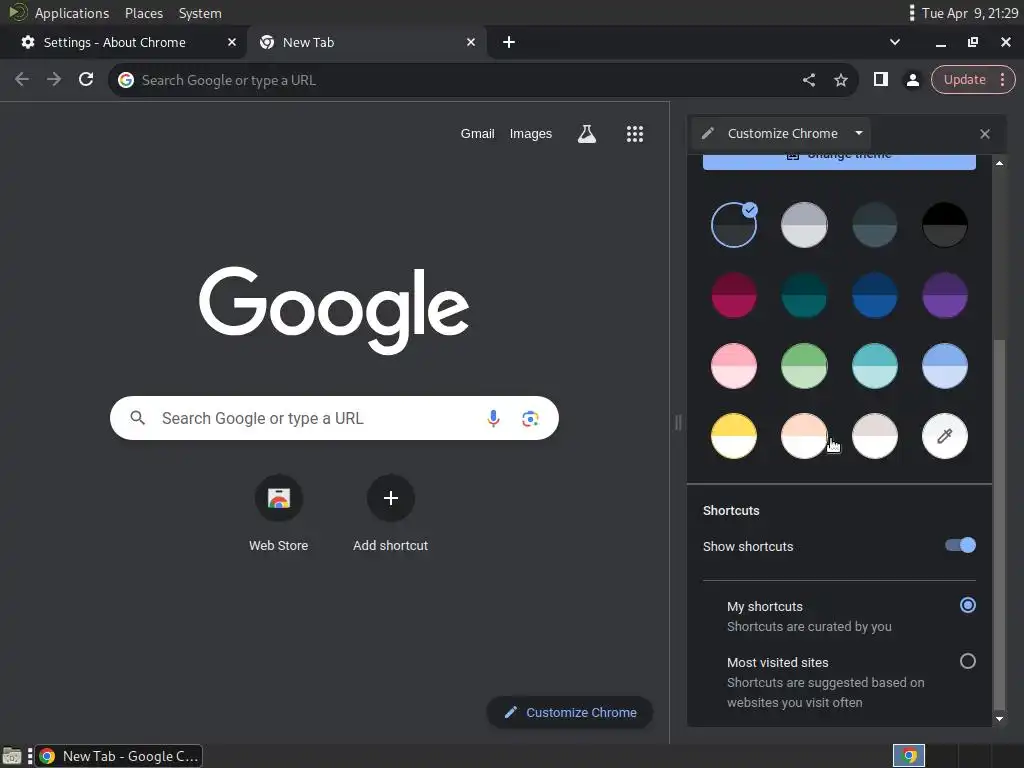Open the Search Labs flask icon
Image resolution: width=1024 pixels, height=768 pixels.
pyautogui.click(x=586, y=134)
